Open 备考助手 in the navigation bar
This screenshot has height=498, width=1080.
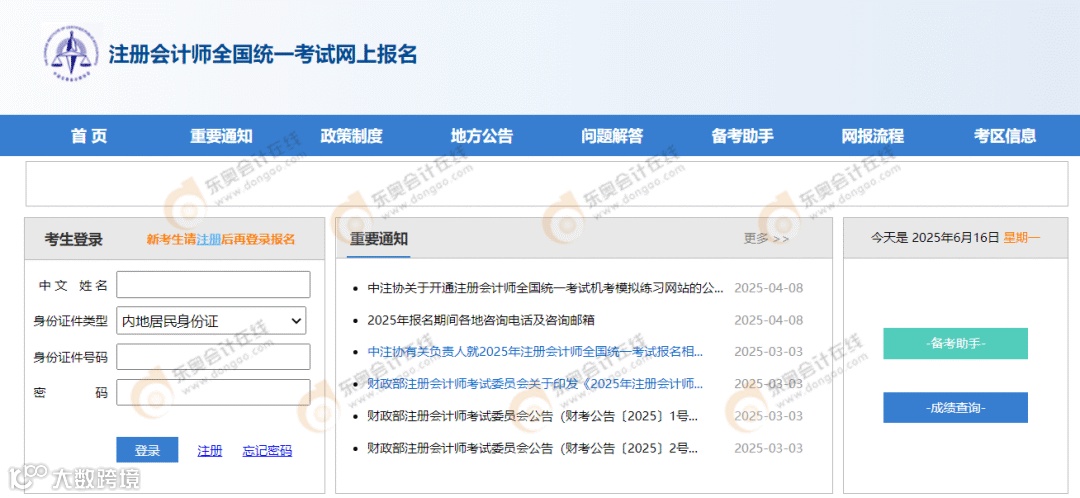(x=742, y=136)
